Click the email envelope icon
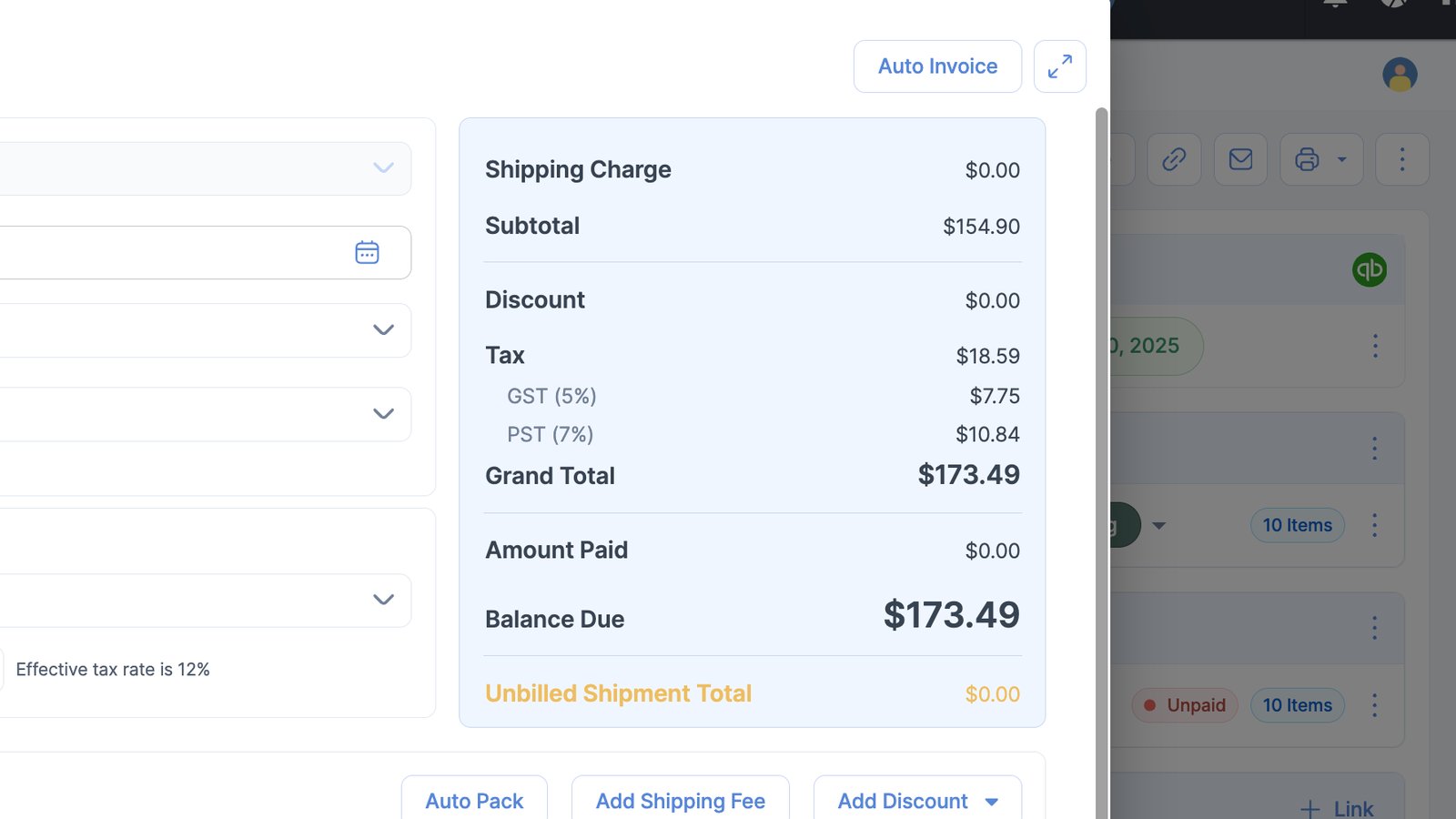The image size is (1456, 819). click(1240, 159)
